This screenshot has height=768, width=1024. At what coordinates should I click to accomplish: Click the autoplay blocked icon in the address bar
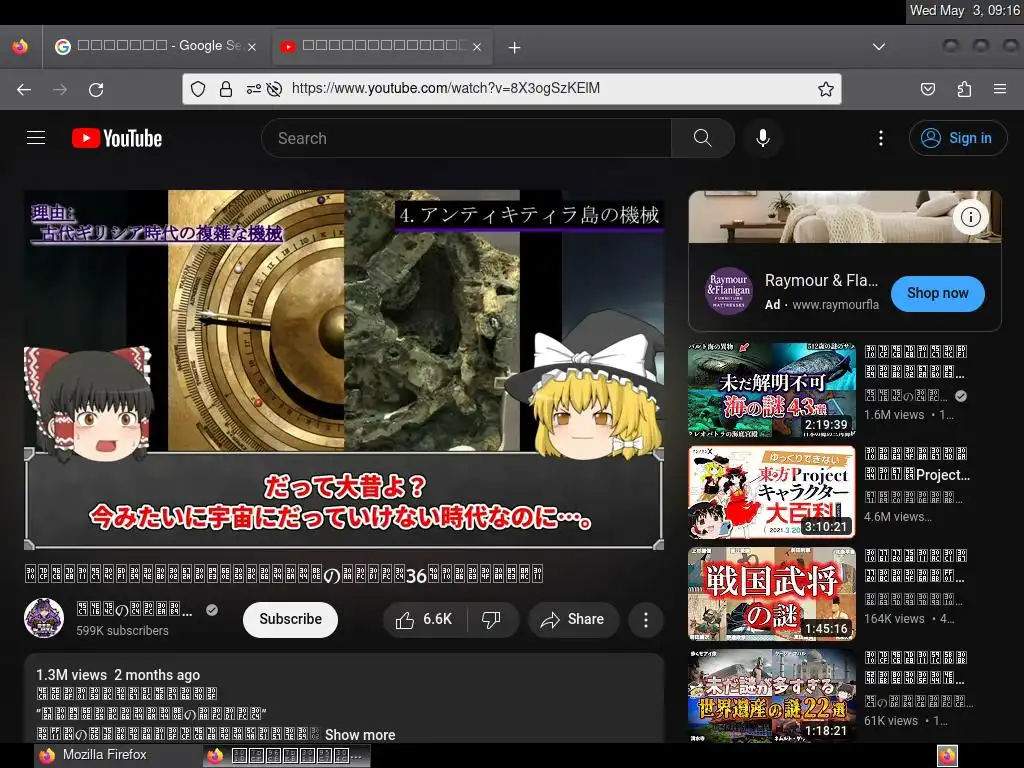[x=275, y=89]
